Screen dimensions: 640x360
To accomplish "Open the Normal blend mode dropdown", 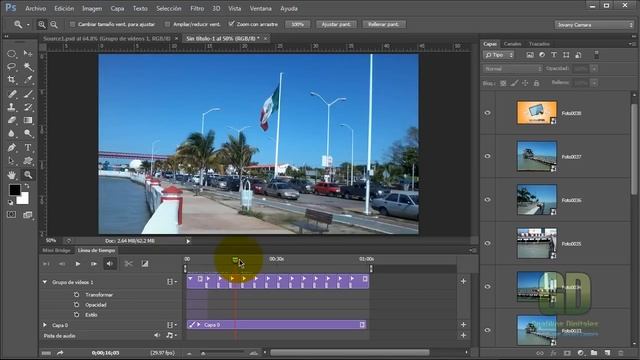I will click(x=512, y=69).
